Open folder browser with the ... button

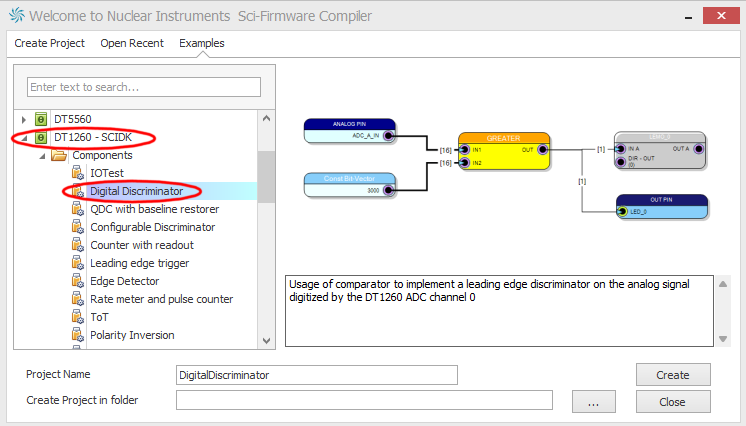pyautogui.click(x=594, y=402)
